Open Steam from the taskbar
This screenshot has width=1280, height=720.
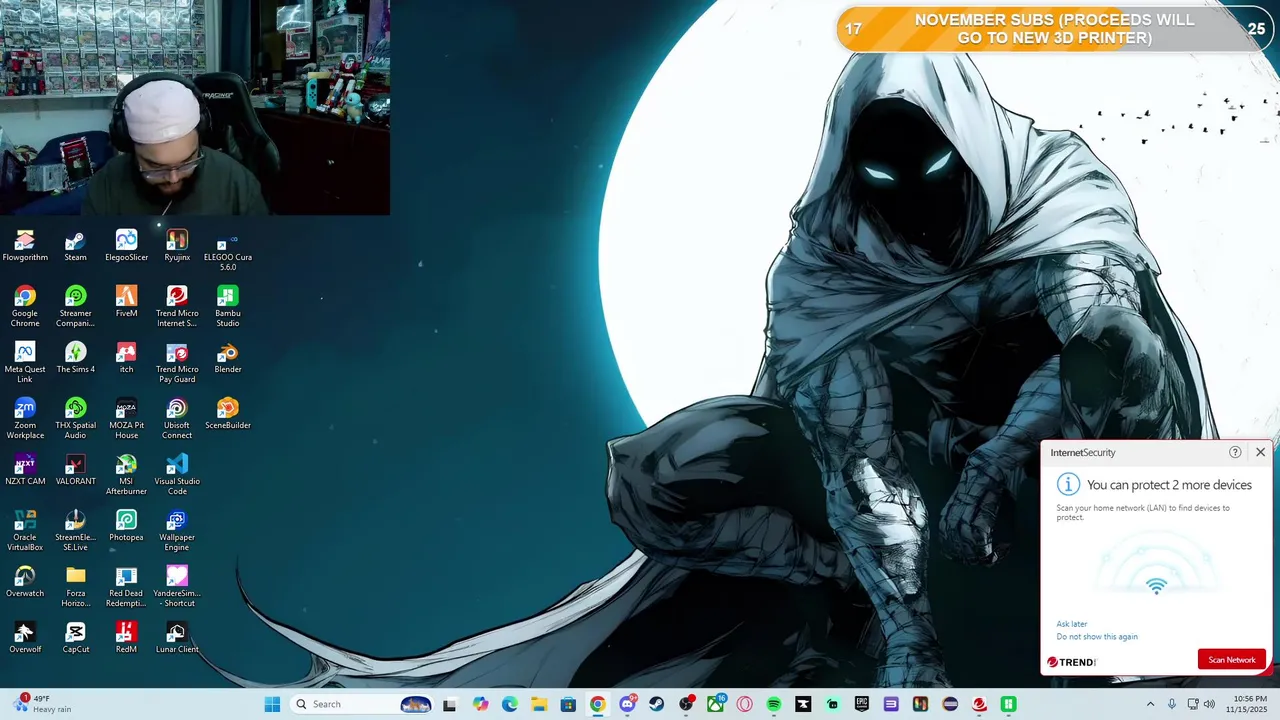(656, 704)
